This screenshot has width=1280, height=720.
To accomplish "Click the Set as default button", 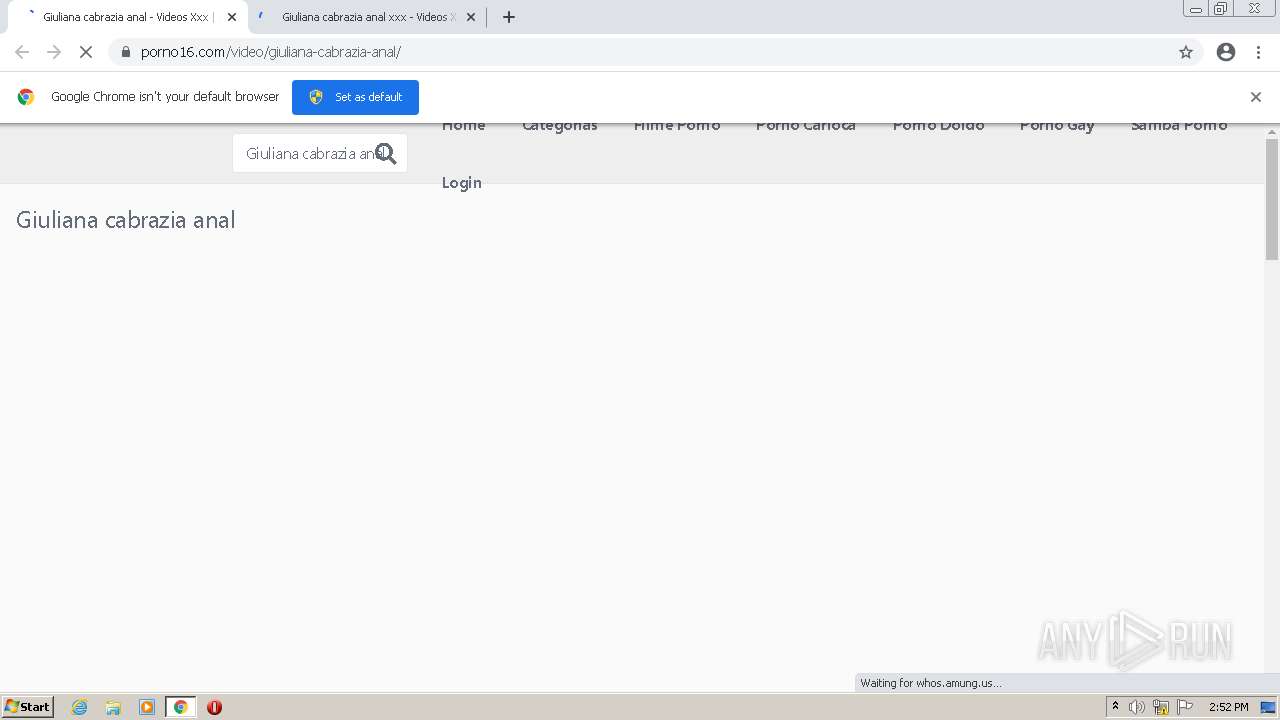I will [x=355, y=97].
